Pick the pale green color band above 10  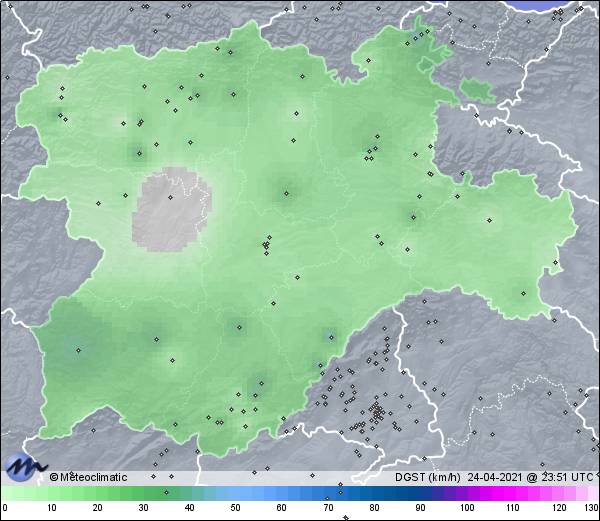(52, 493)
